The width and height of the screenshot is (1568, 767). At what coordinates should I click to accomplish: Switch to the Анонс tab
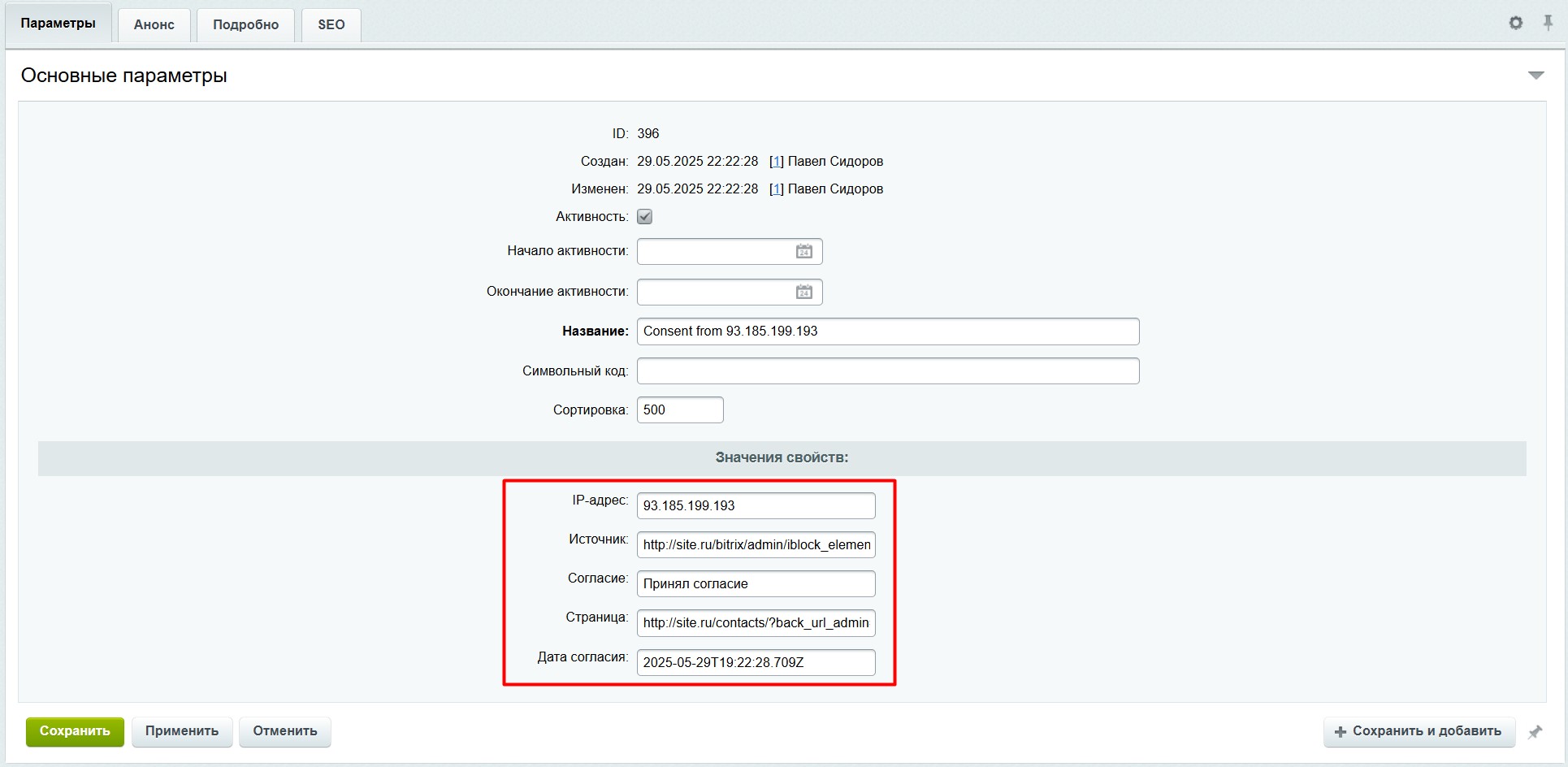pos(154,25)
